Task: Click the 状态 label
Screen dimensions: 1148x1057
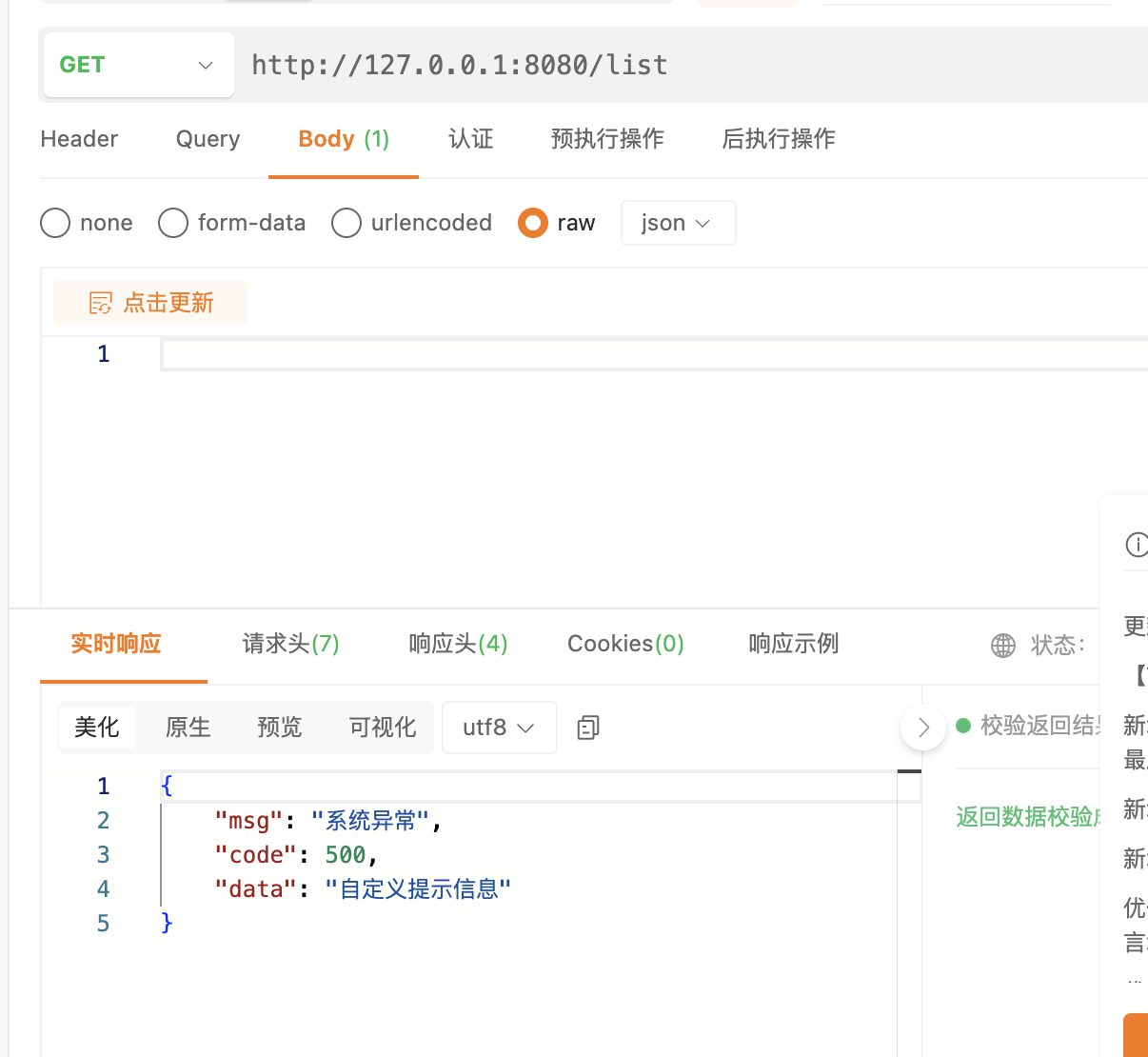Action: click(1058, 646)
